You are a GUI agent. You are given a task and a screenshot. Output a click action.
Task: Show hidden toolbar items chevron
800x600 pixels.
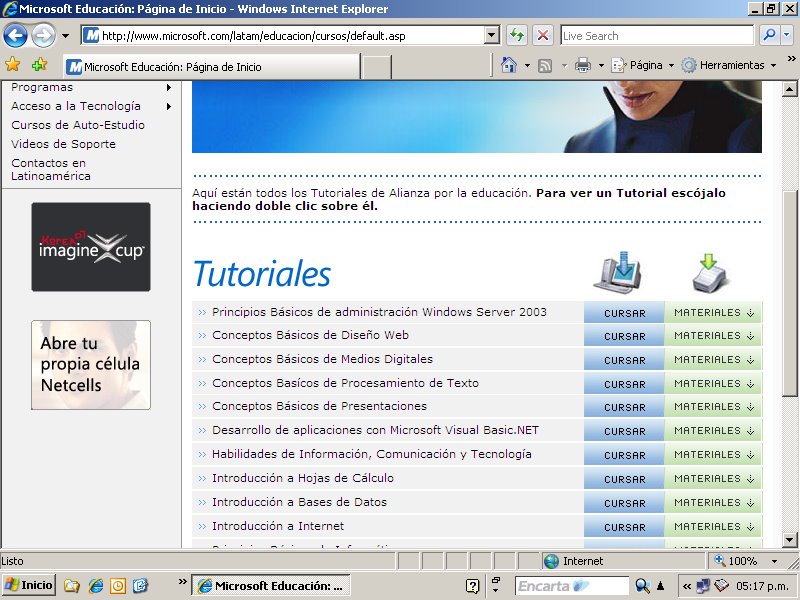coord(791,58)
